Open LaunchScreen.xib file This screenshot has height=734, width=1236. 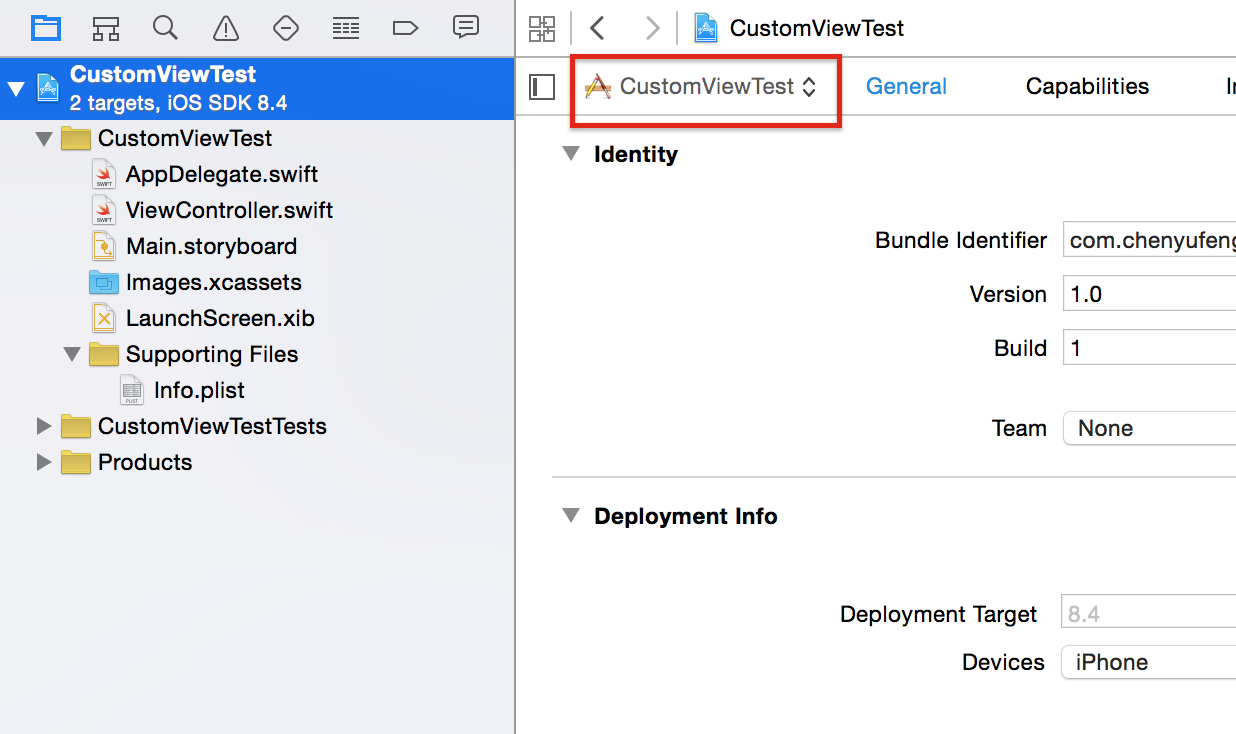pyautogui.click(x=220, y=318)
